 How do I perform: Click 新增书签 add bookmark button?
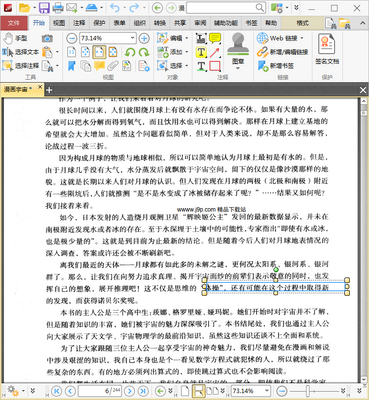[276, 66]
